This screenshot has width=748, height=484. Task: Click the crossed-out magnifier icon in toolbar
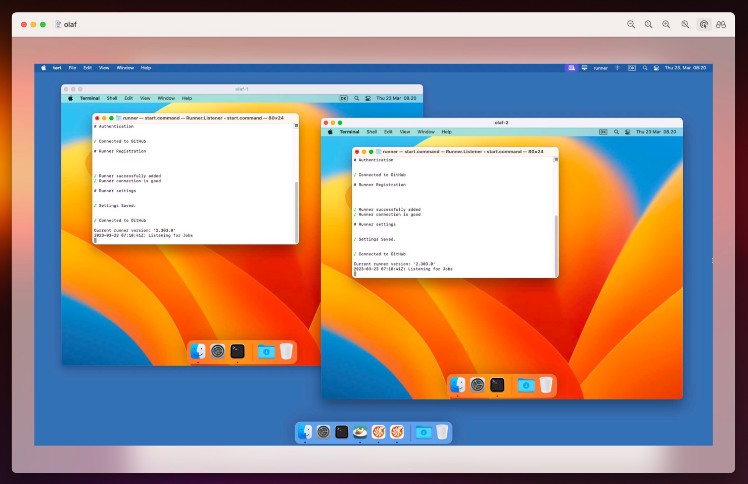[685, 24]
